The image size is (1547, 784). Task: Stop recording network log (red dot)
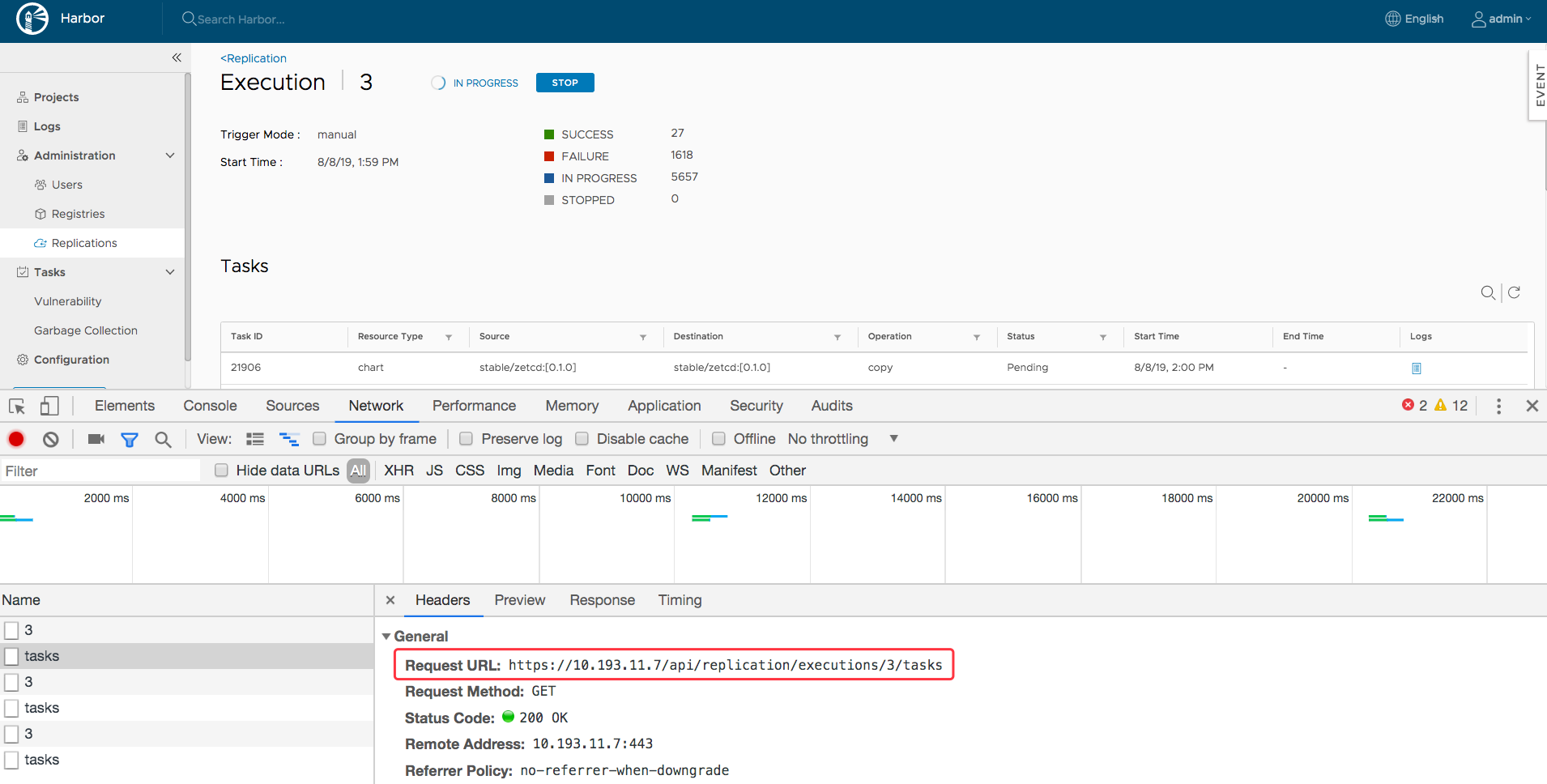pyautogui.click(x=16, y=439)
